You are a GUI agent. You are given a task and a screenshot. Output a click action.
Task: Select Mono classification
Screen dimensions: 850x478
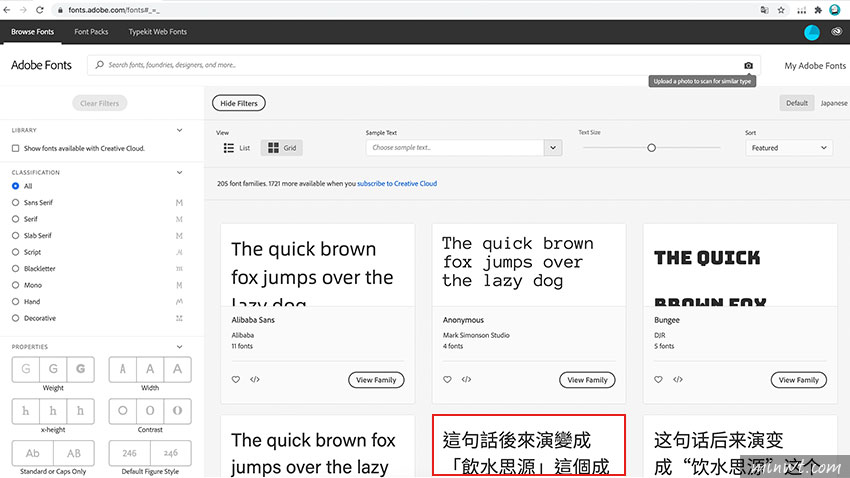(x=15, y=285)
